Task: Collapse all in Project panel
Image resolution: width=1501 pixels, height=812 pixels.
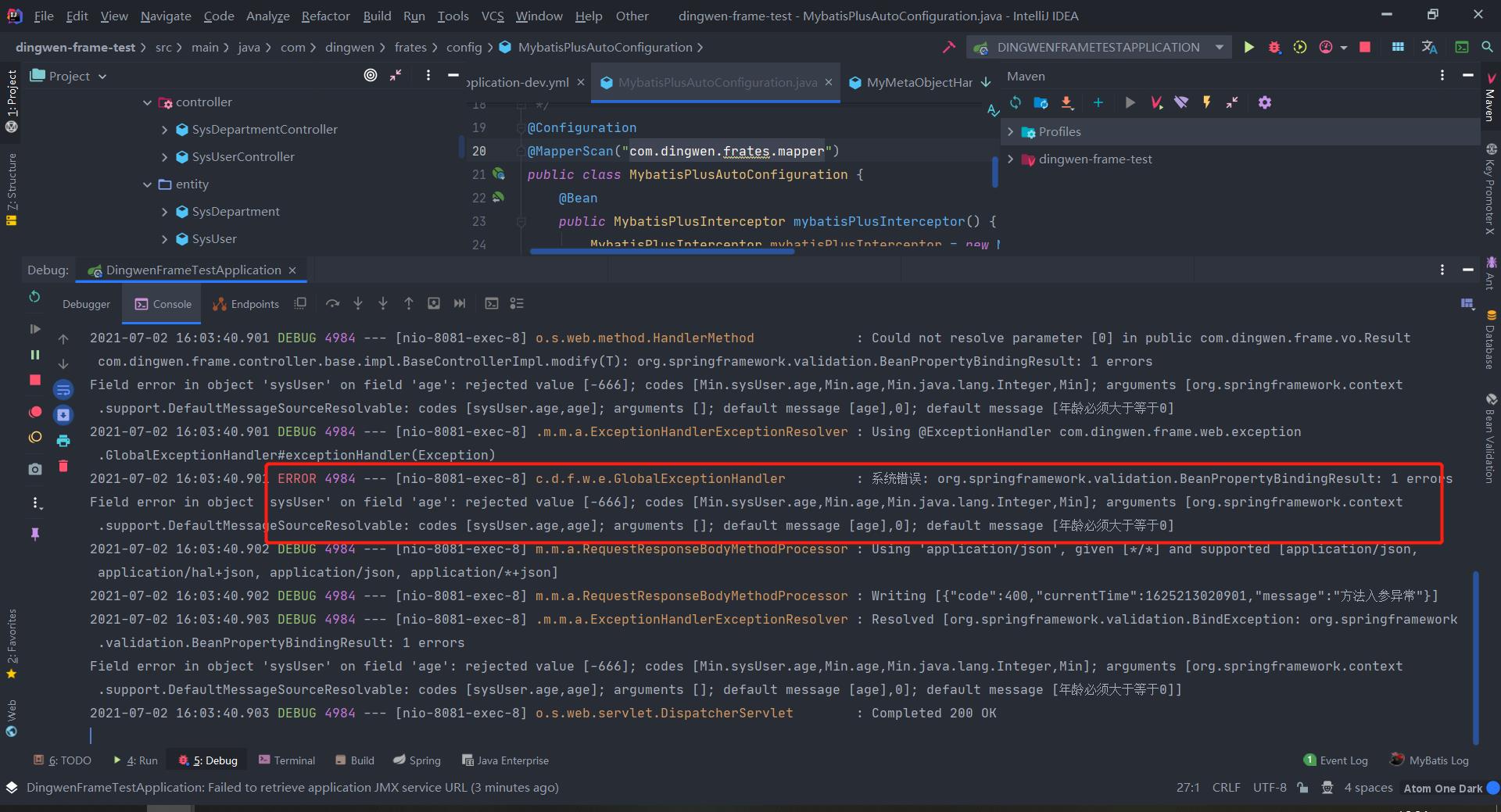Action: (396, 75)
